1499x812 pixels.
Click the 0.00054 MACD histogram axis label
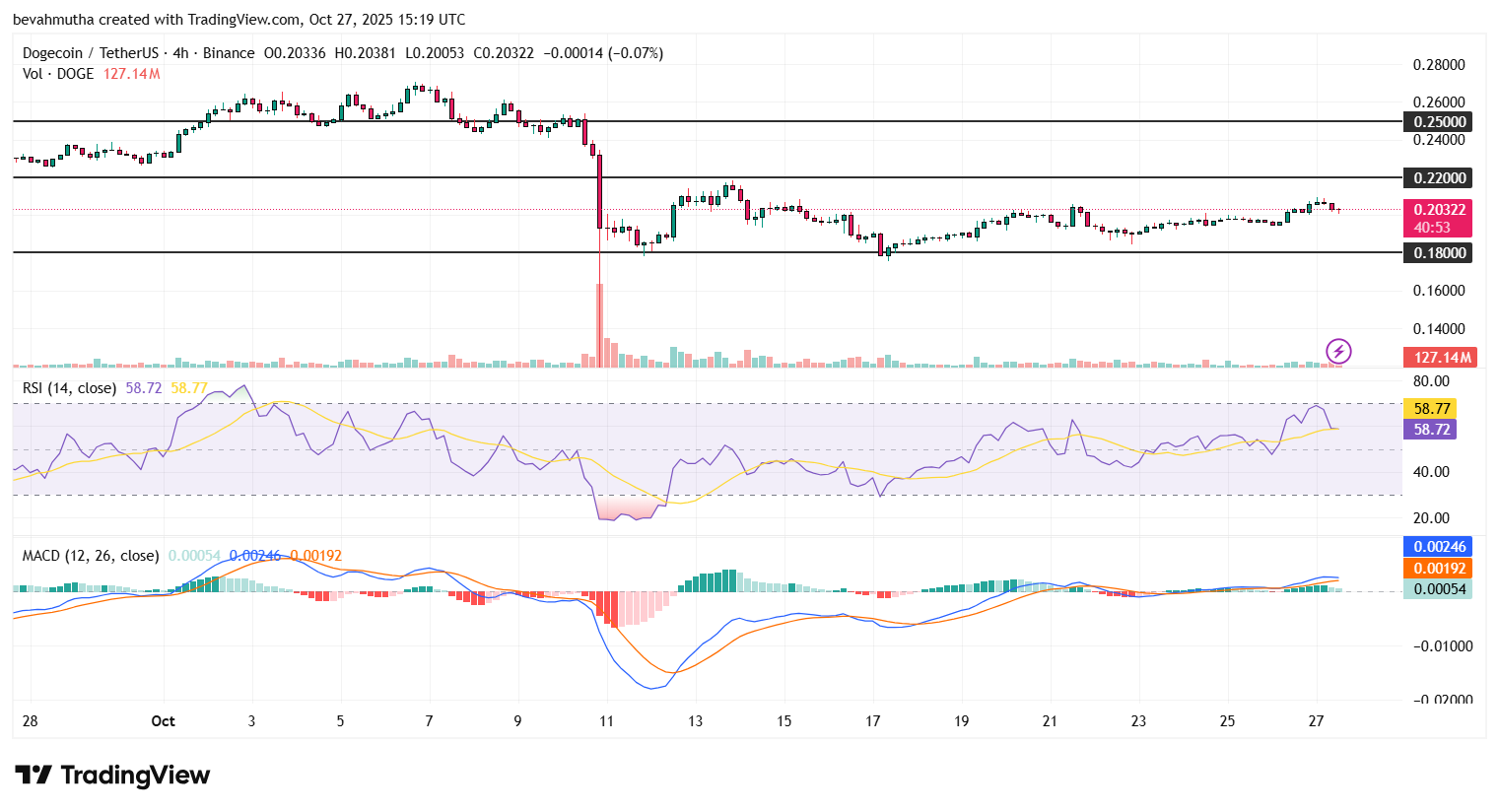tap(1439, 589)
